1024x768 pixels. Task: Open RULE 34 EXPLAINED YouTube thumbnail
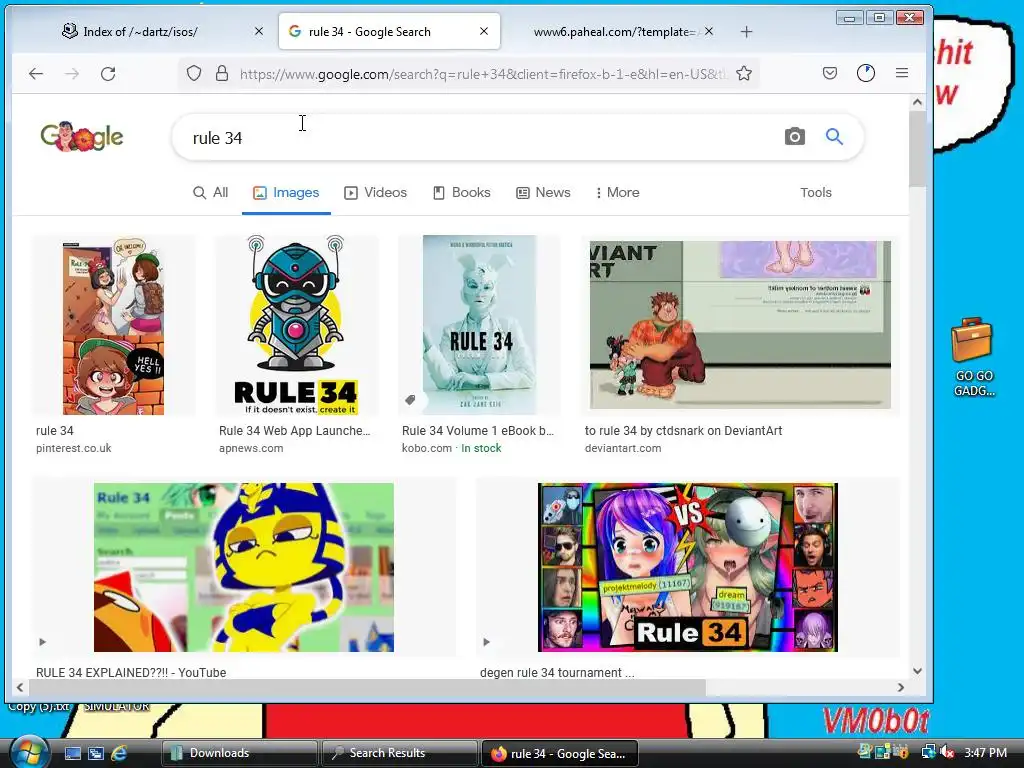point(244,567)
